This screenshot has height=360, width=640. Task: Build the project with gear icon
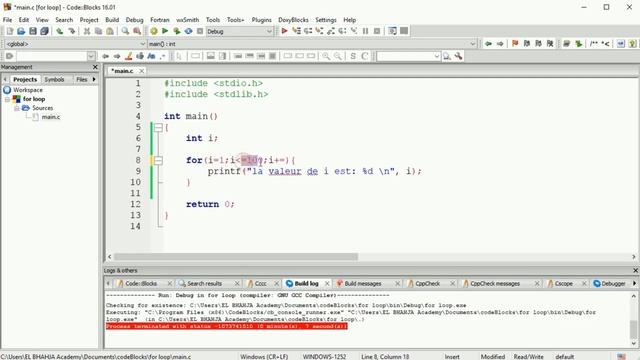[153, 31]
